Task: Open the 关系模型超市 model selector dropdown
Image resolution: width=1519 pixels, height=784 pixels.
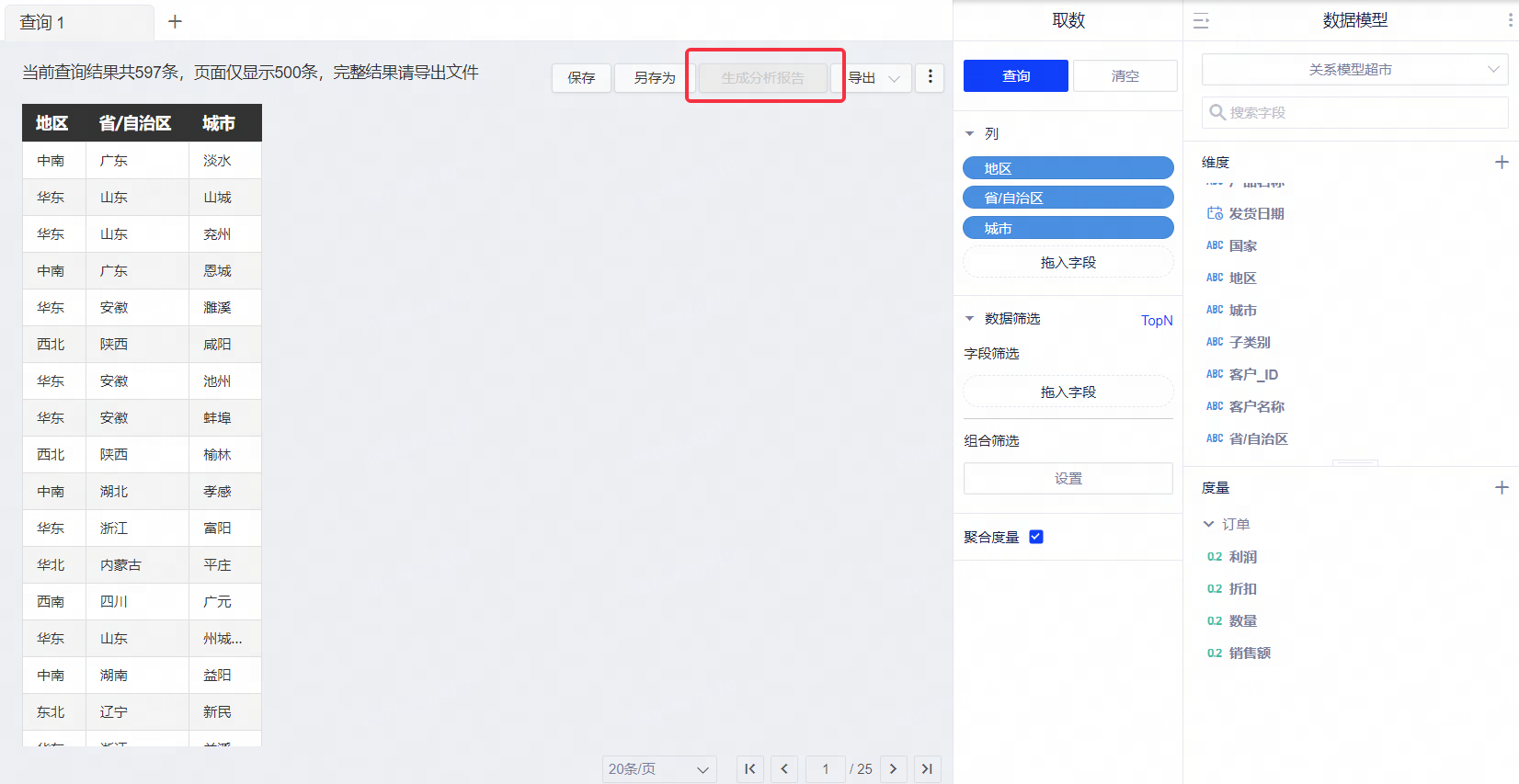Action: (1354, 70)
